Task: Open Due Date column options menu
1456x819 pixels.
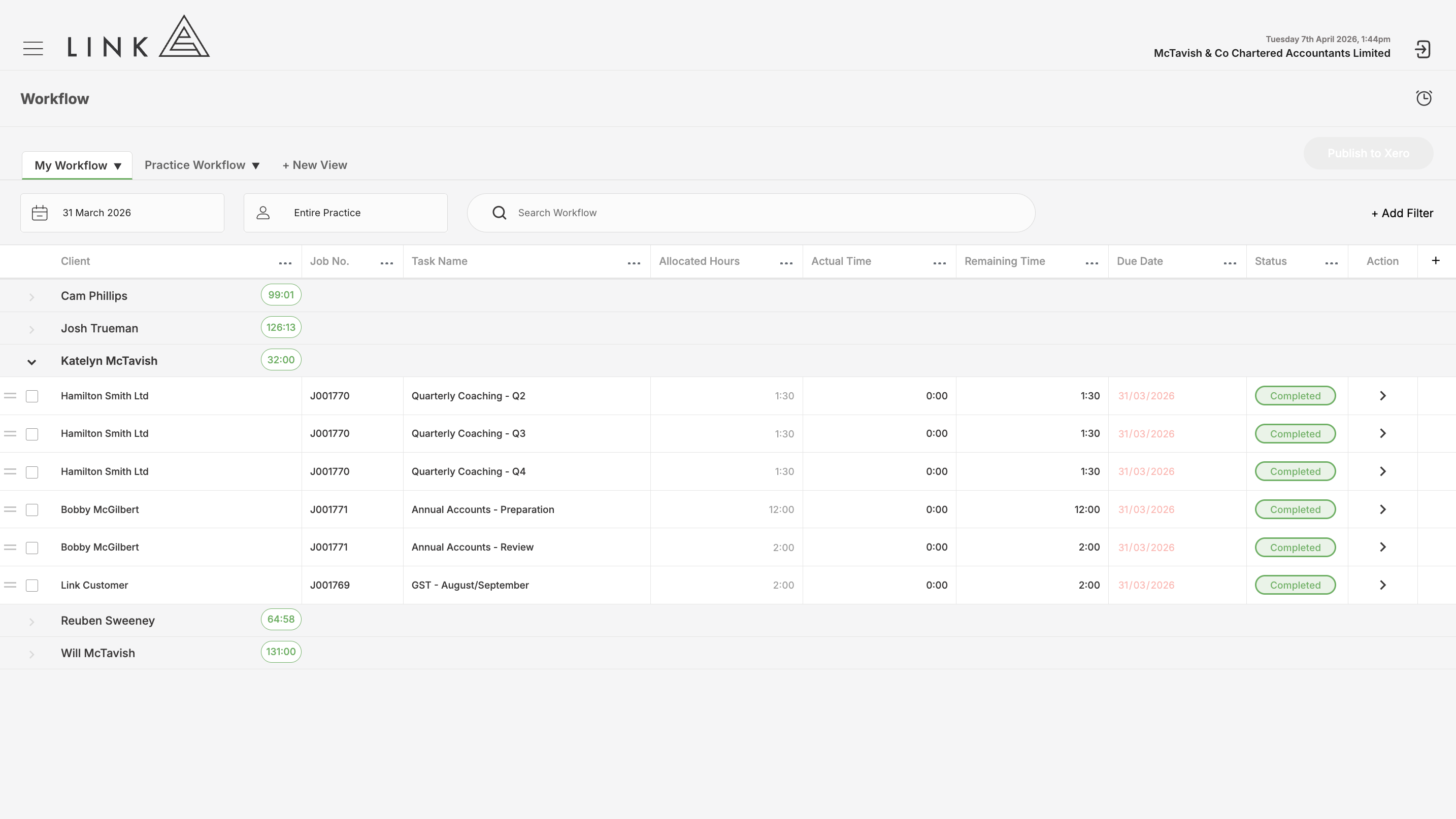Action: [1230, 263]
